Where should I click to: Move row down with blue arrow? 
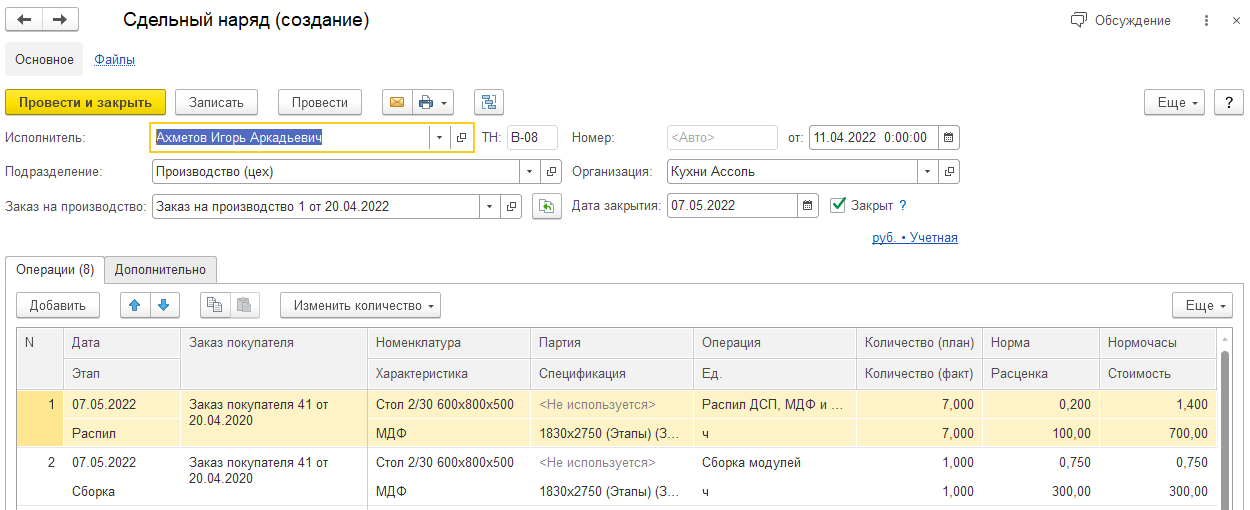click(x=164, y=305)
